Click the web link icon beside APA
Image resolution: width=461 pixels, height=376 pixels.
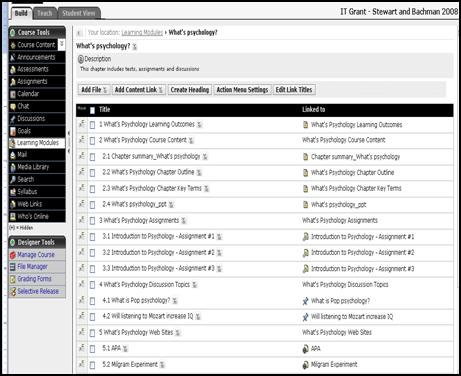(x=305, y=349)
